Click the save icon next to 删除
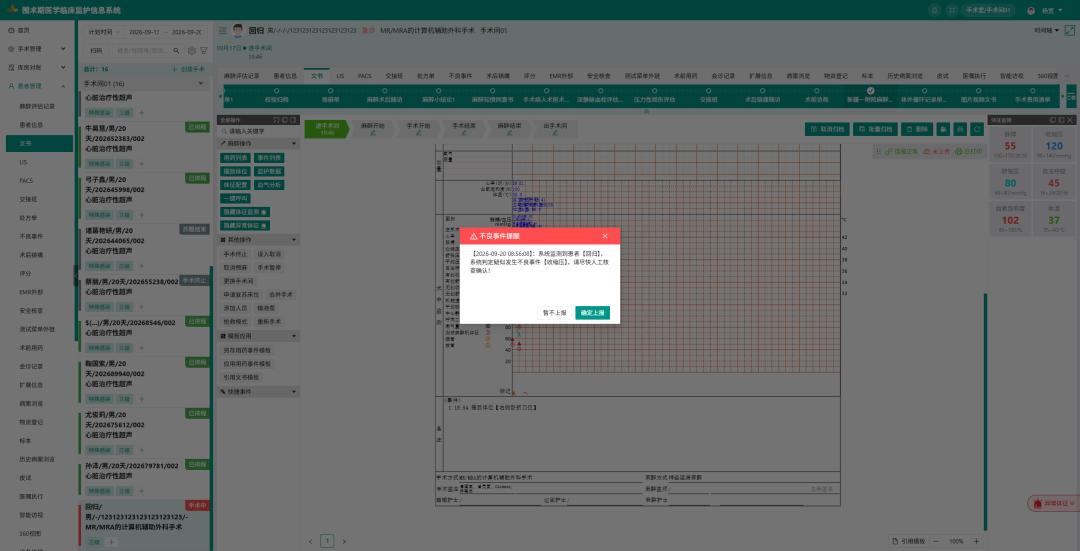The image size is (1080, 551). pyautogui.click(x=942, y=129)
